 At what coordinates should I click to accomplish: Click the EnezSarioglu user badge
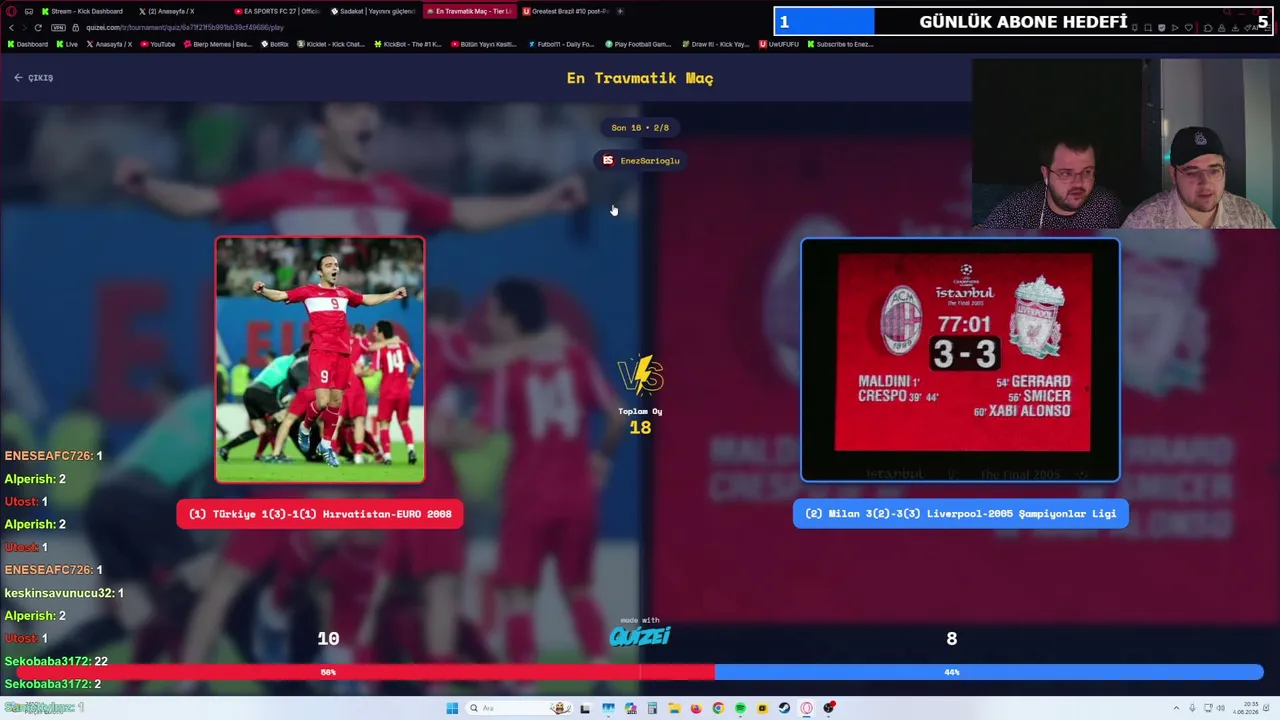pyautogui.click(x=640, y=160)
